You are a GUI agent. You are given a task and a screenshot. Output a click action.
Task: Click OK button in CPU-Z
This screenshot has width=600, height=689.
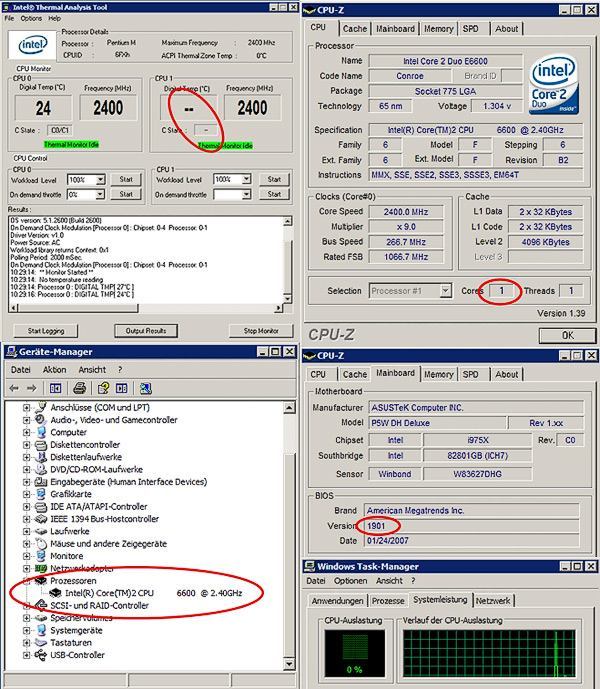click(x=567, y=336)
